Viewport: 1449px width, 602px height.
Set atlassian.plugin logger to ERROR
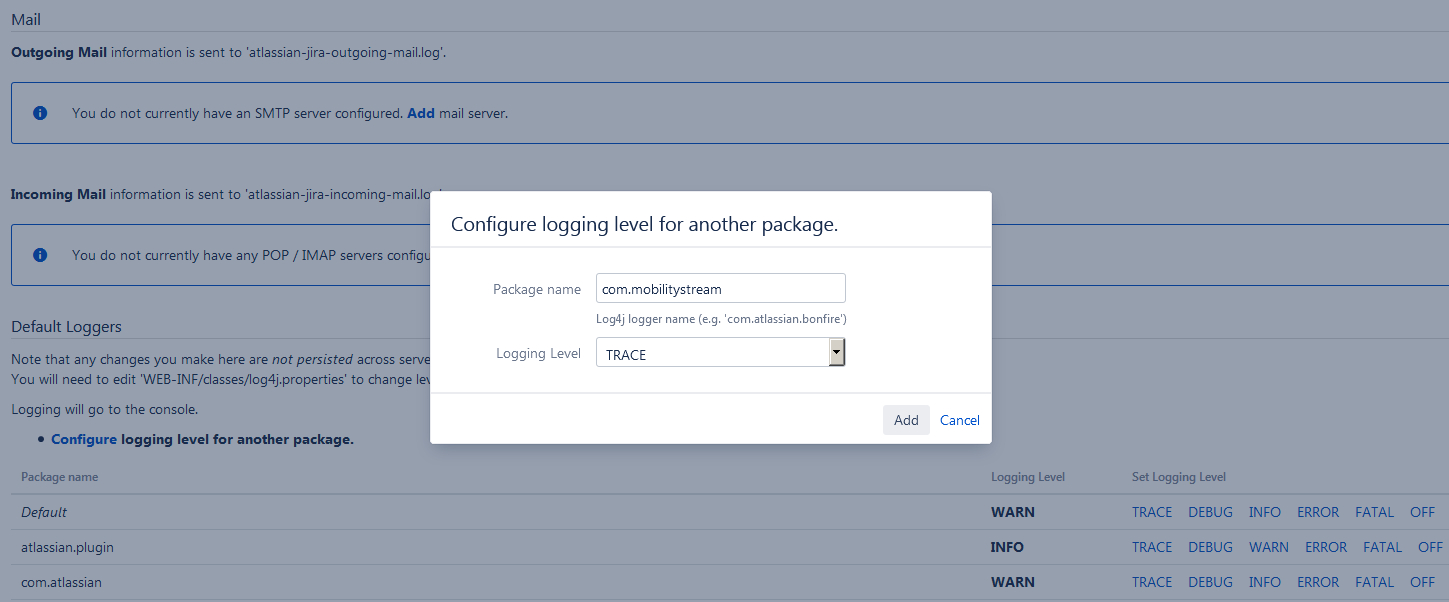click(x=1326, y=547)
